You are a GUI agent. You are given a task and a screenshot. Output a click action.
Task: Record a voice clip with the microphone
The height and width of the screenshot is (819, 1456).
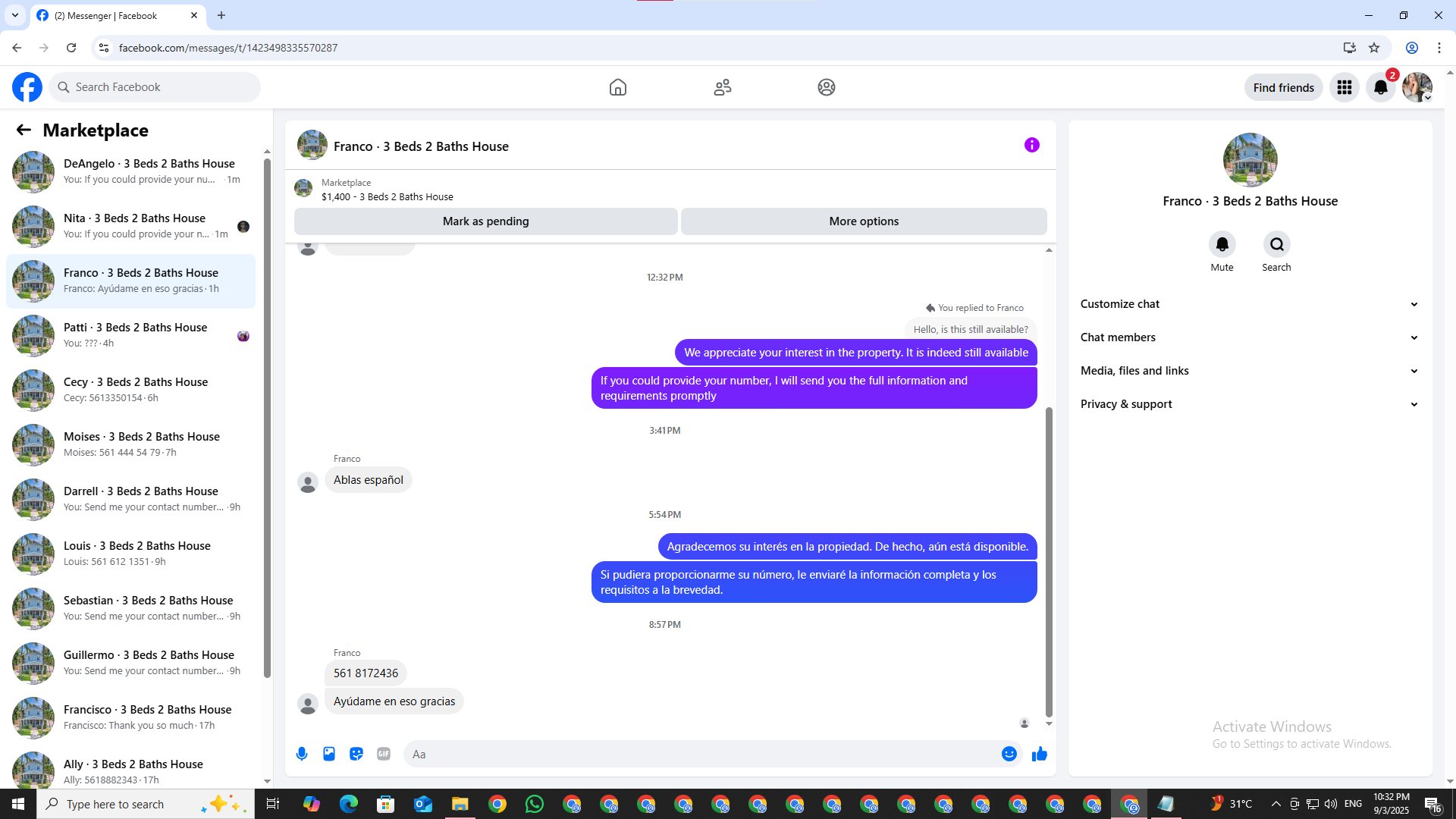pyautogui.click(x=302, y=754)
